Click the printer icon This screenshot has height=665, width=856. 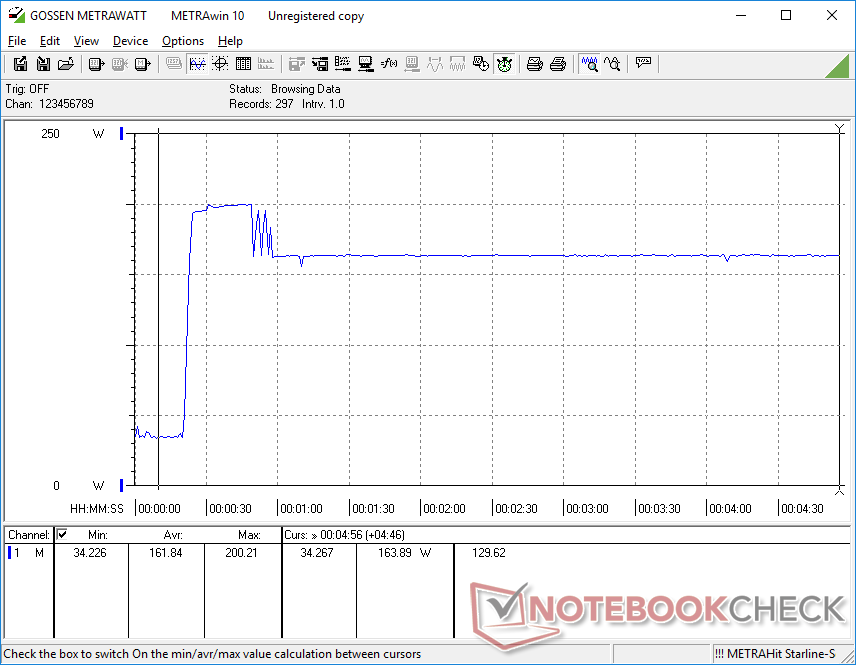[x=558, y=64]
